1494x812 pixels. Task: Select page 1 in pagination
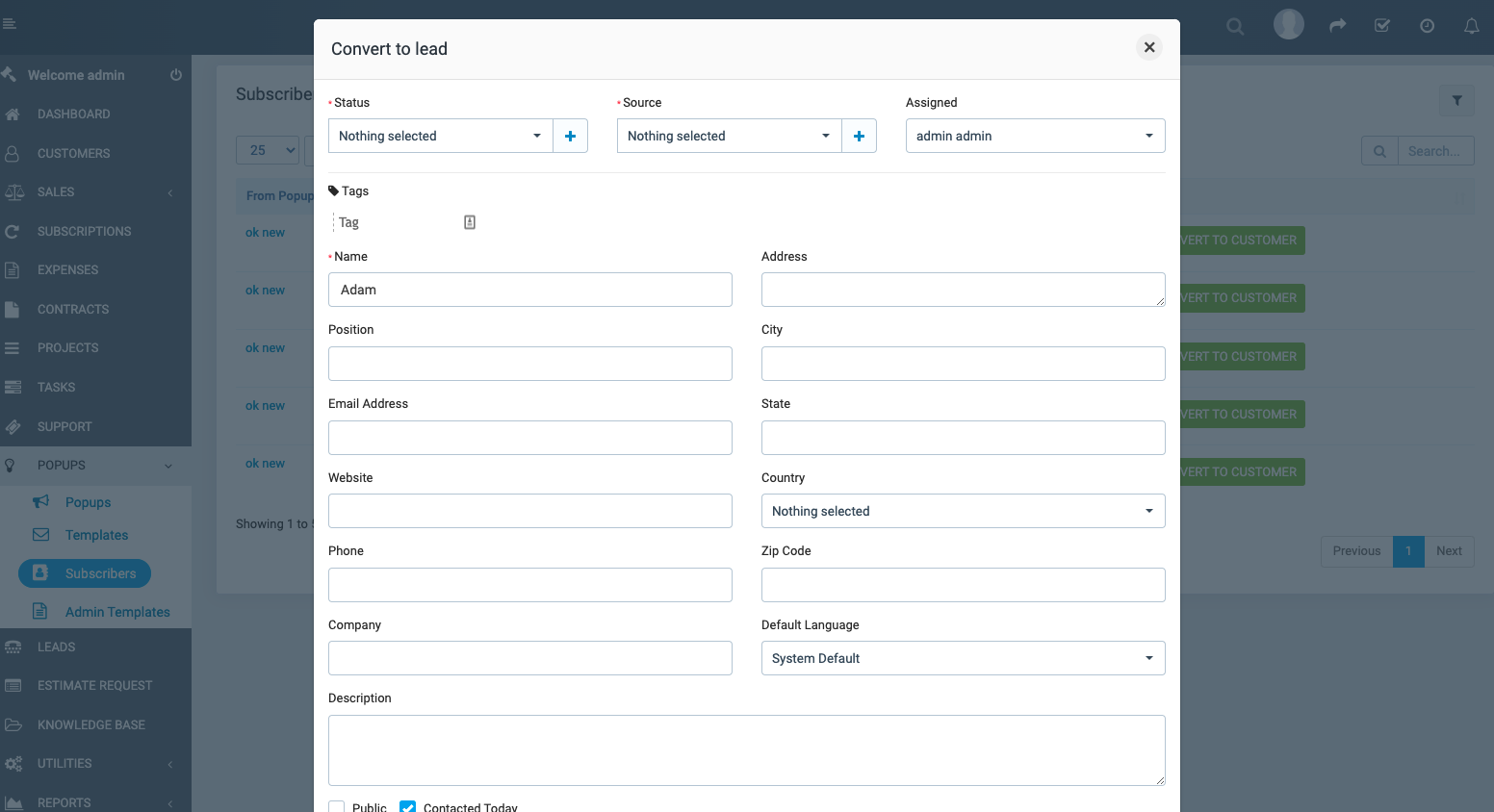coord(1408,551)
